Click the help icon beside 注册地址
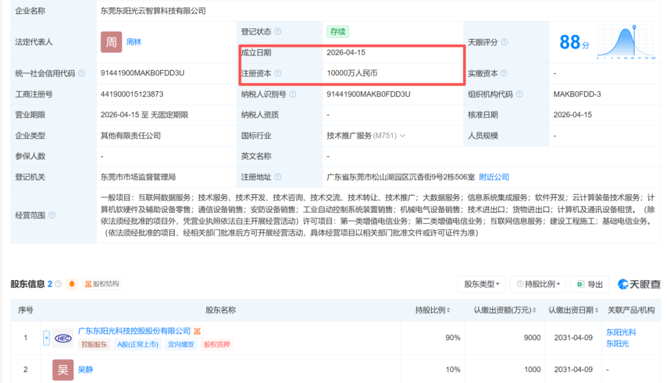The width and height of the screenshot is (667, 383). [278, 177]
